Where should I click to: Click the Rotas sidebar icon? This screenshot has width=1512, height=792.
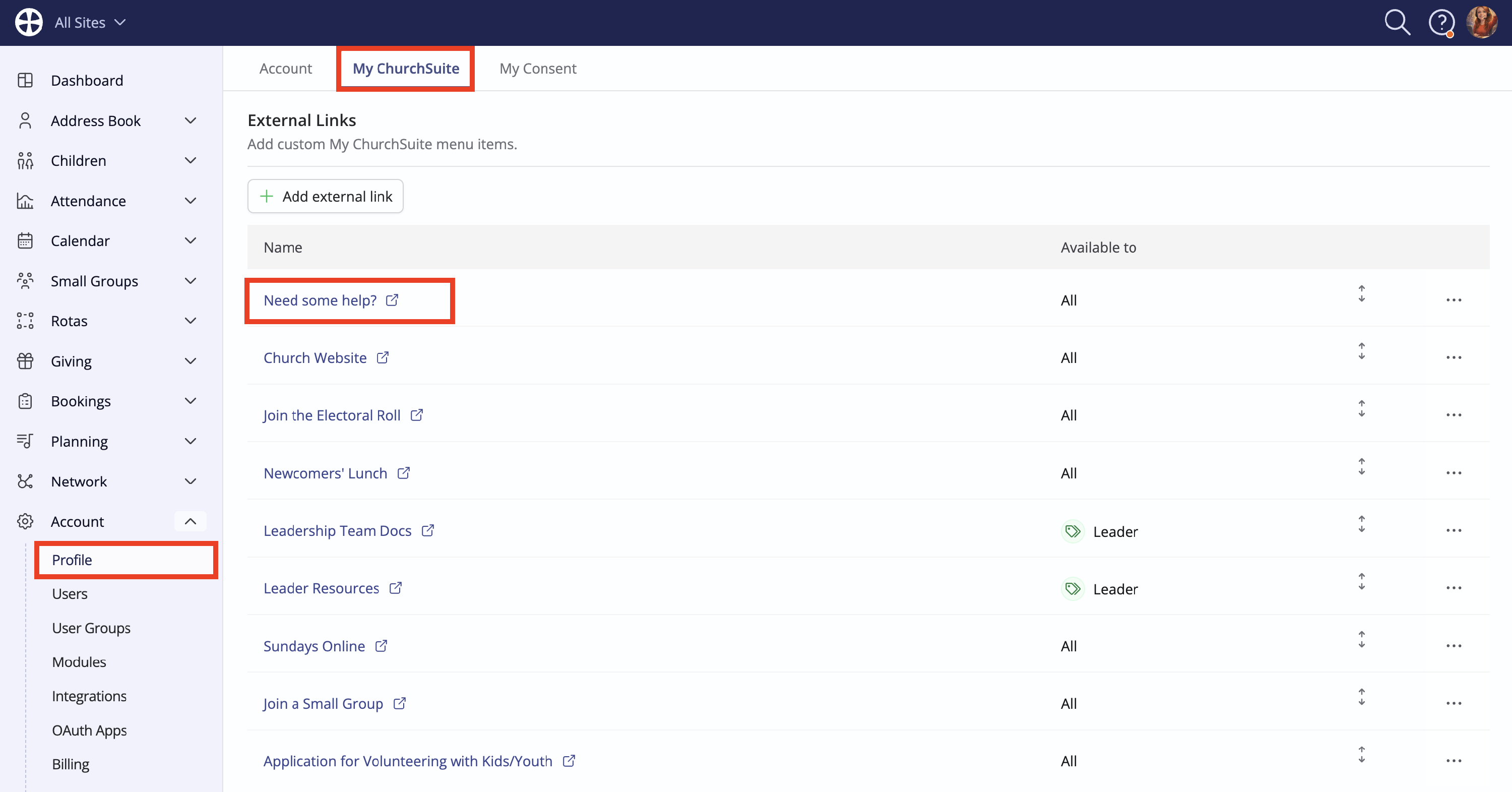(25, 321)
